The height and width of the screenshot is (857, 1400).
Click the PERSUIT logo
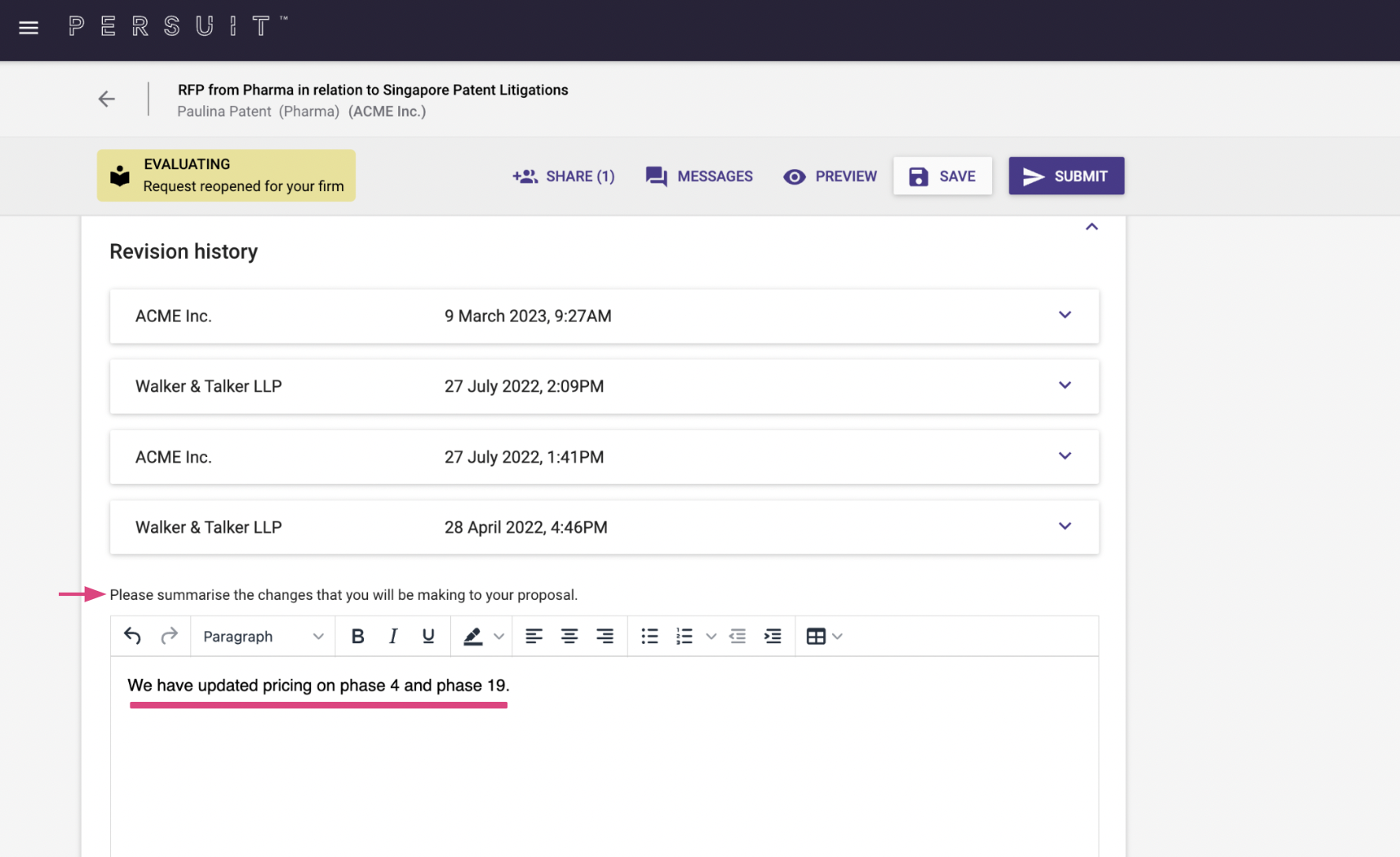(x=177, y=26)
